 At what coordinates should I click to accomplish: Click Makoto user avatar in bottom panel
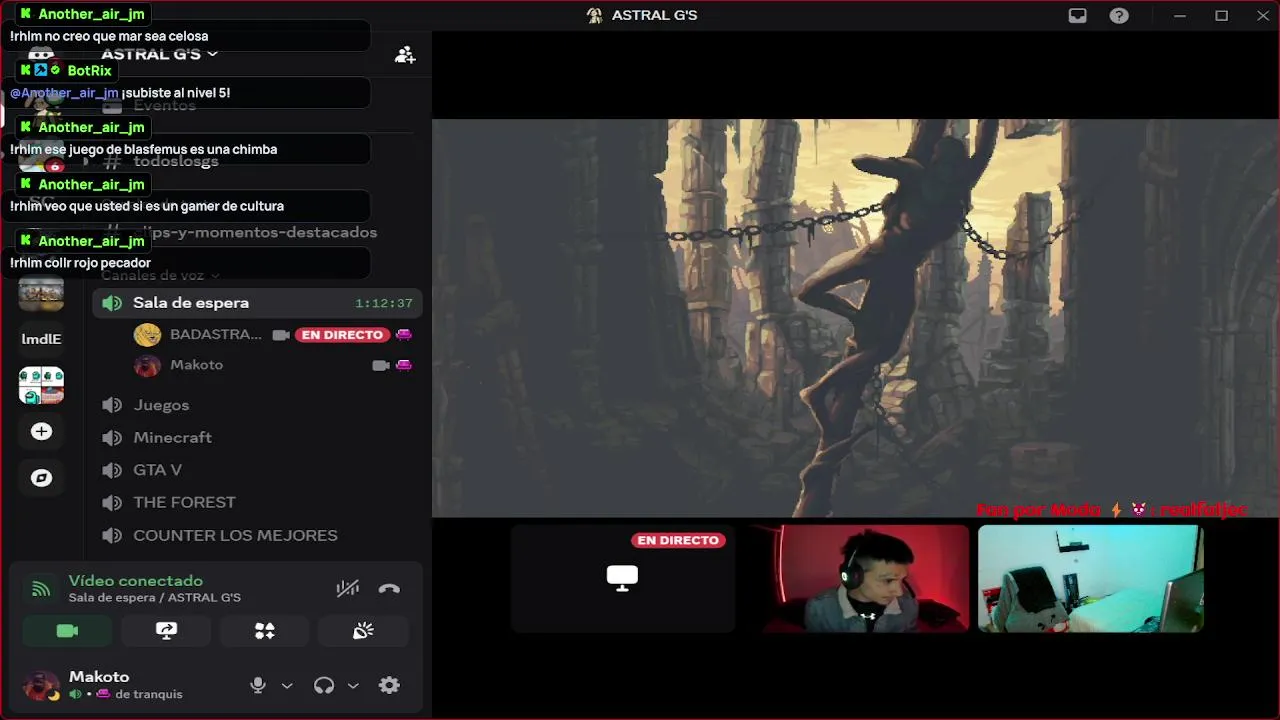pyautogui.click(x=41, y=685)
